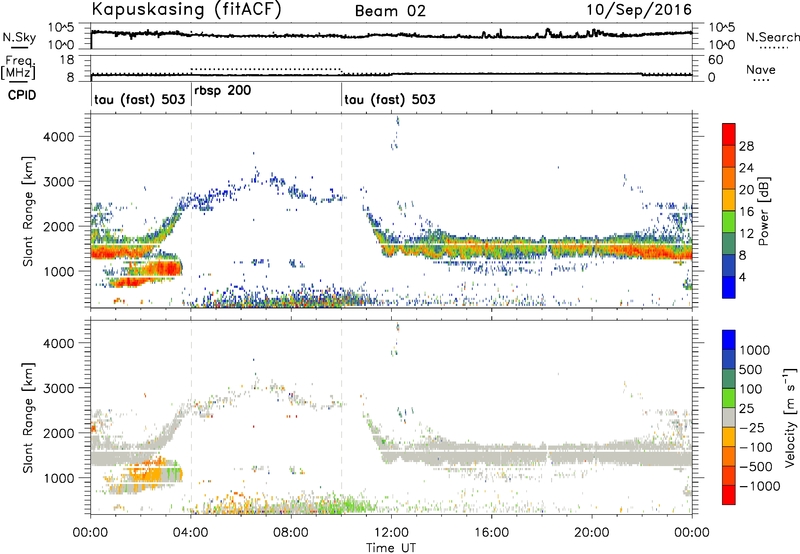Click the 'Nave' legend label

coord(761,69)
